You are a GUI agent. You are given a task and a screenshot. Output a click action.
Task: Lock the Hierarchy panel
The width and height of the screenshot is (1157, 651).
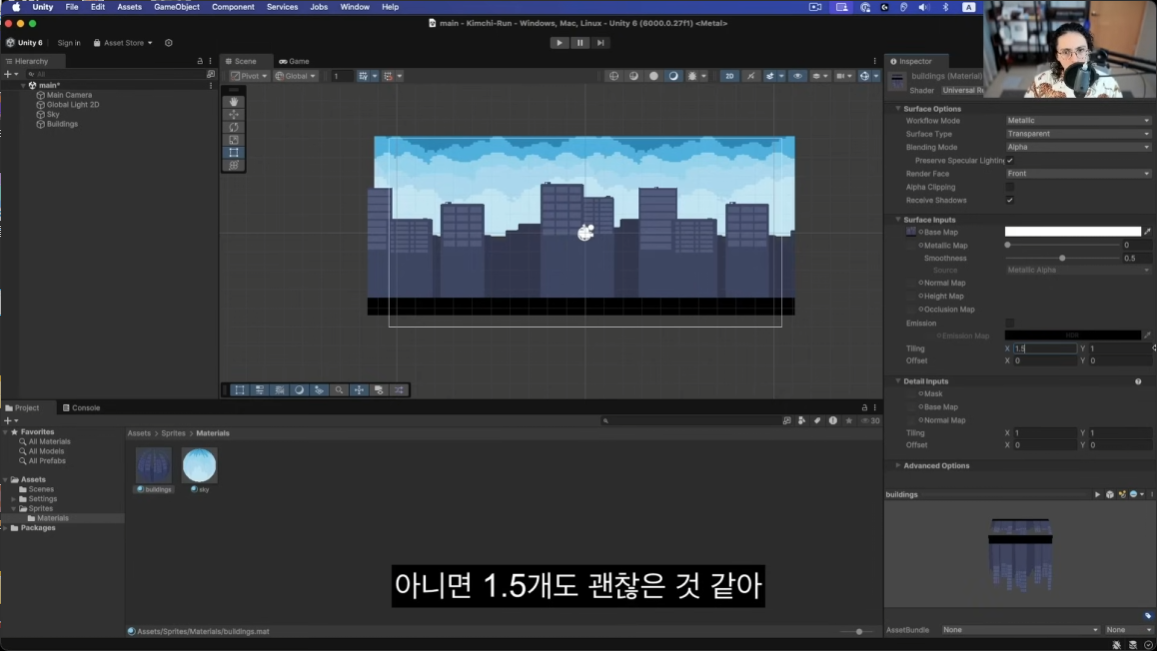pyautogui.click(x=200, y=61)
